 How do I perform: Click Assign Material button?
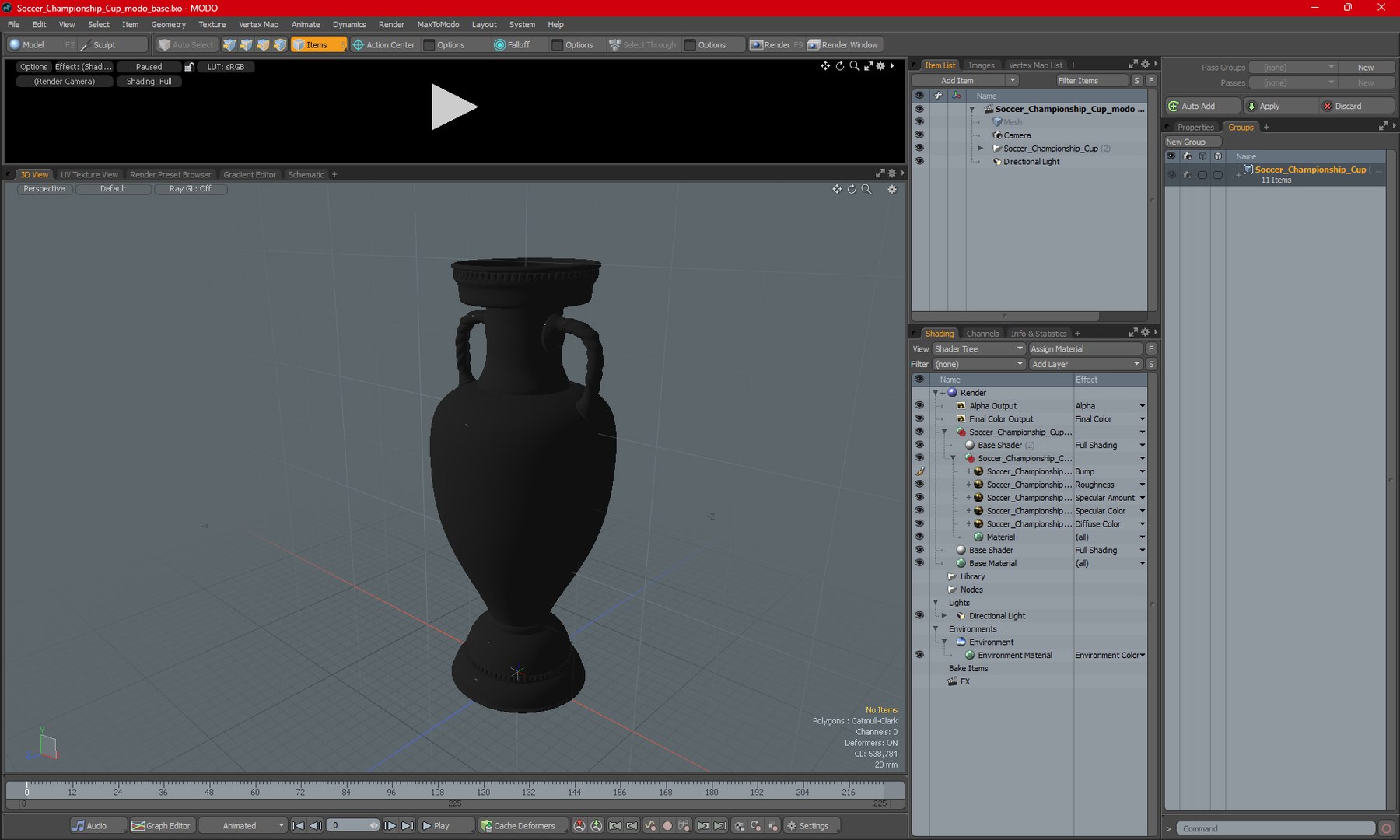(1085, 348)
